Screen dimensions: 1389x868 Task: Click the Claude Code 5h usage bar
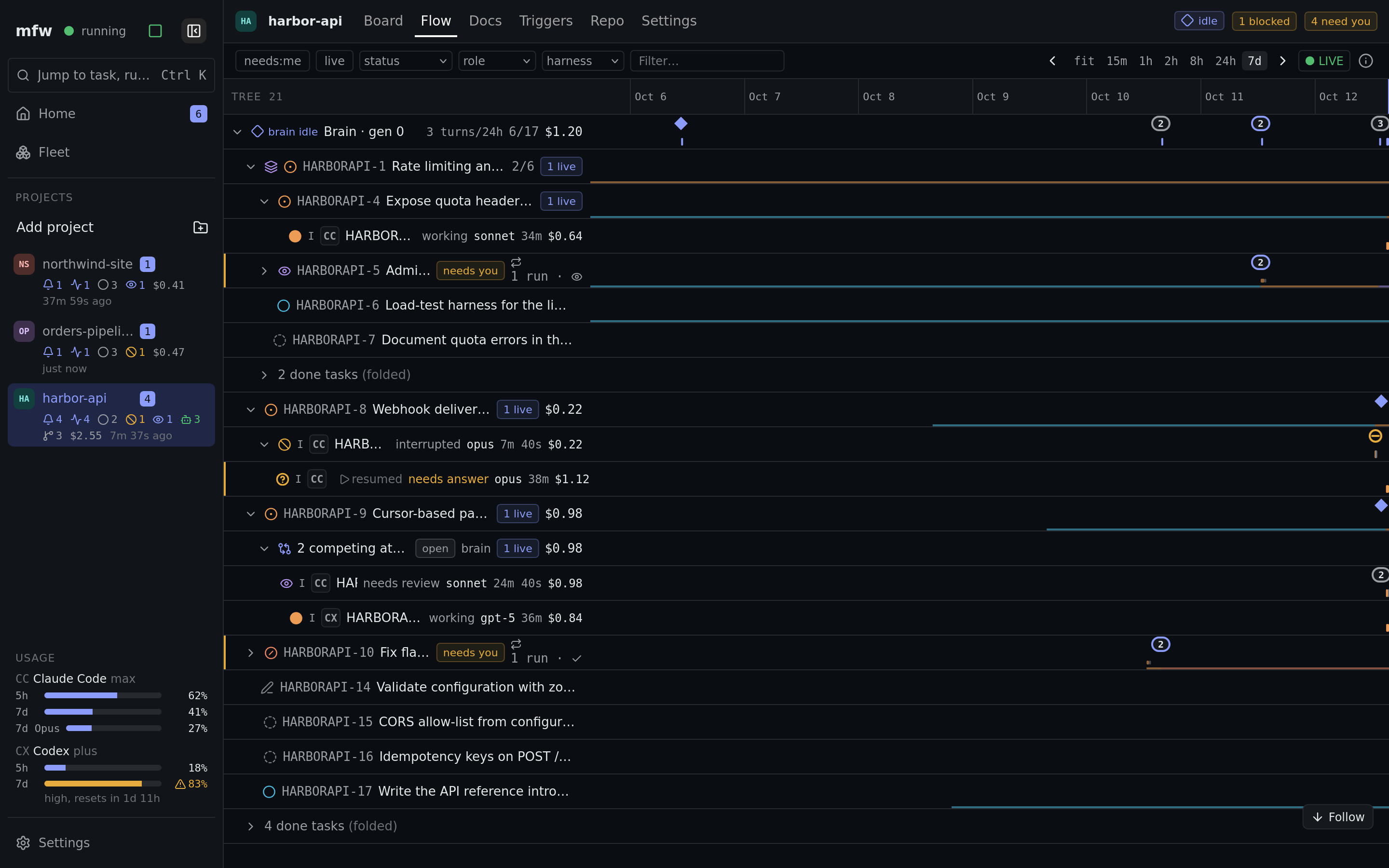[x=103, y=696]
